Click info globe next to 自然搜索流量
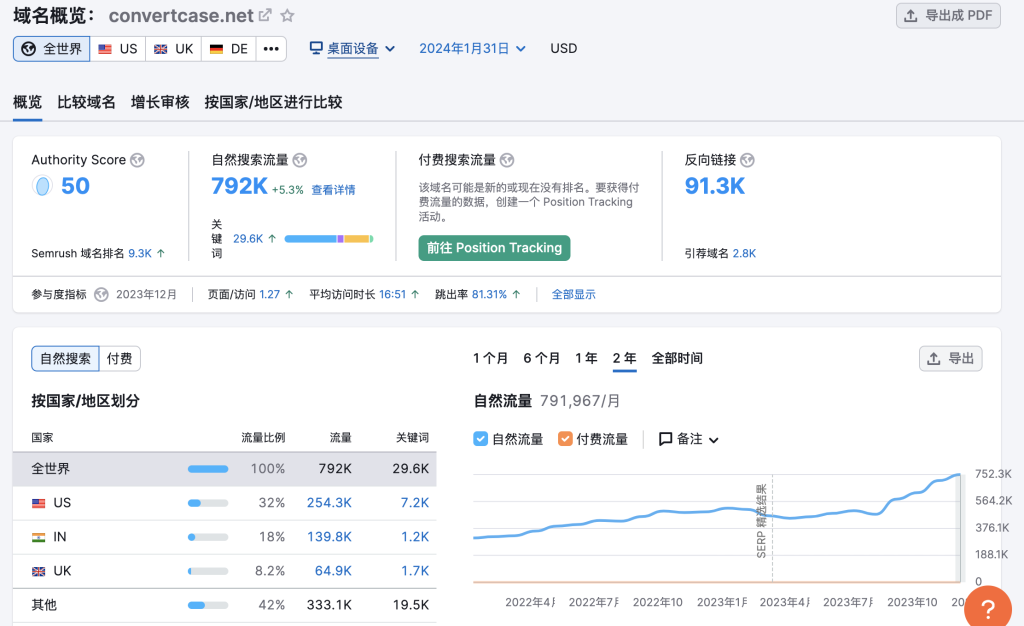Image resolution: width=1024 pixels, height=626 pixels. (300, 160)
